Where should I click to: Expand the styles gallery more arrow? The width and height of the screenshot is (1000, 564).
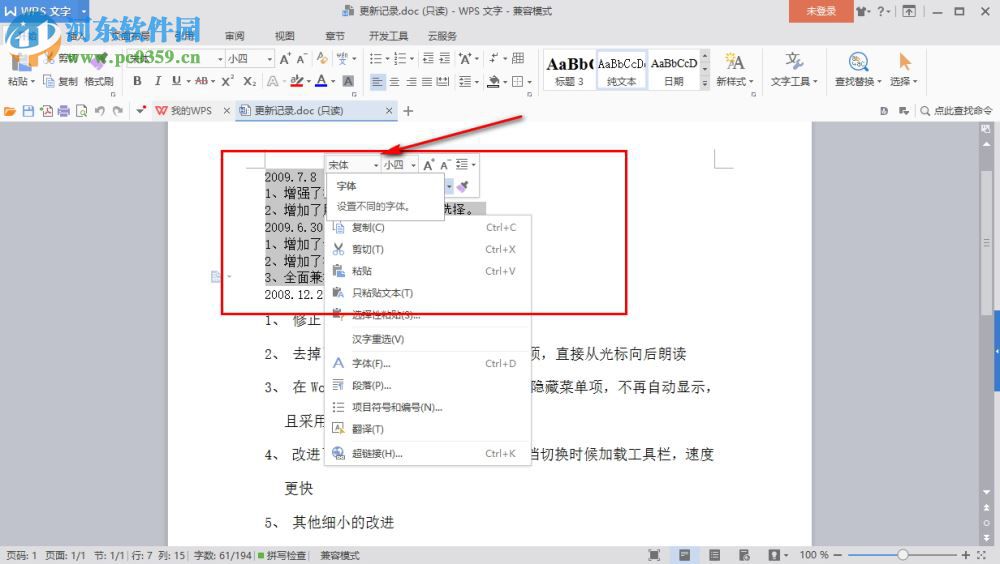[x=705, y=82]
